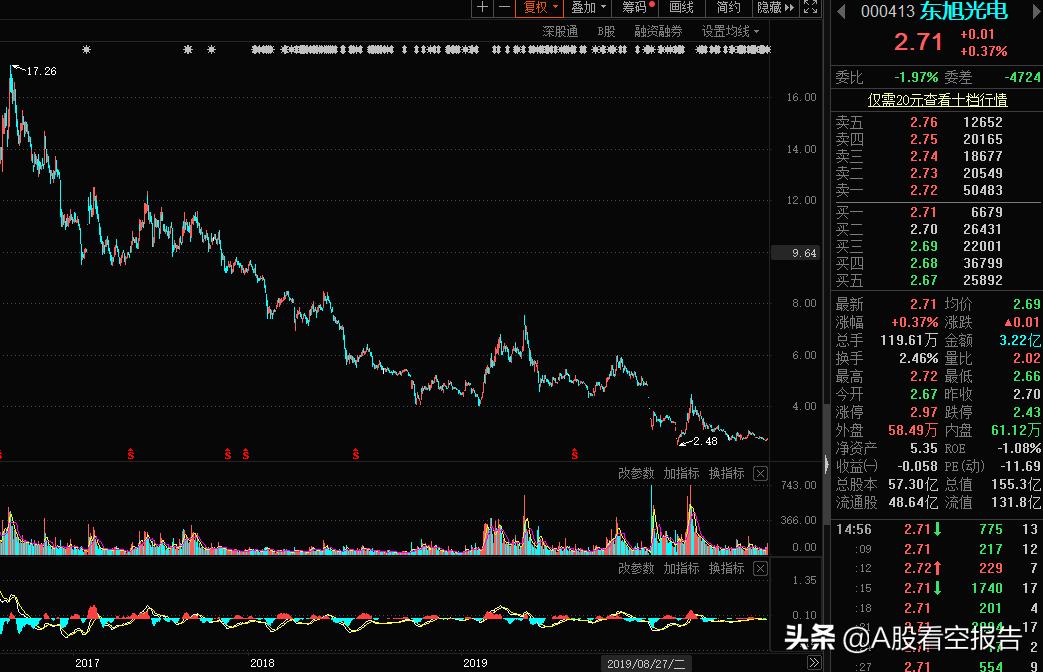
Task: Enable the B股 display option
Action: click(x=605, y=31)
